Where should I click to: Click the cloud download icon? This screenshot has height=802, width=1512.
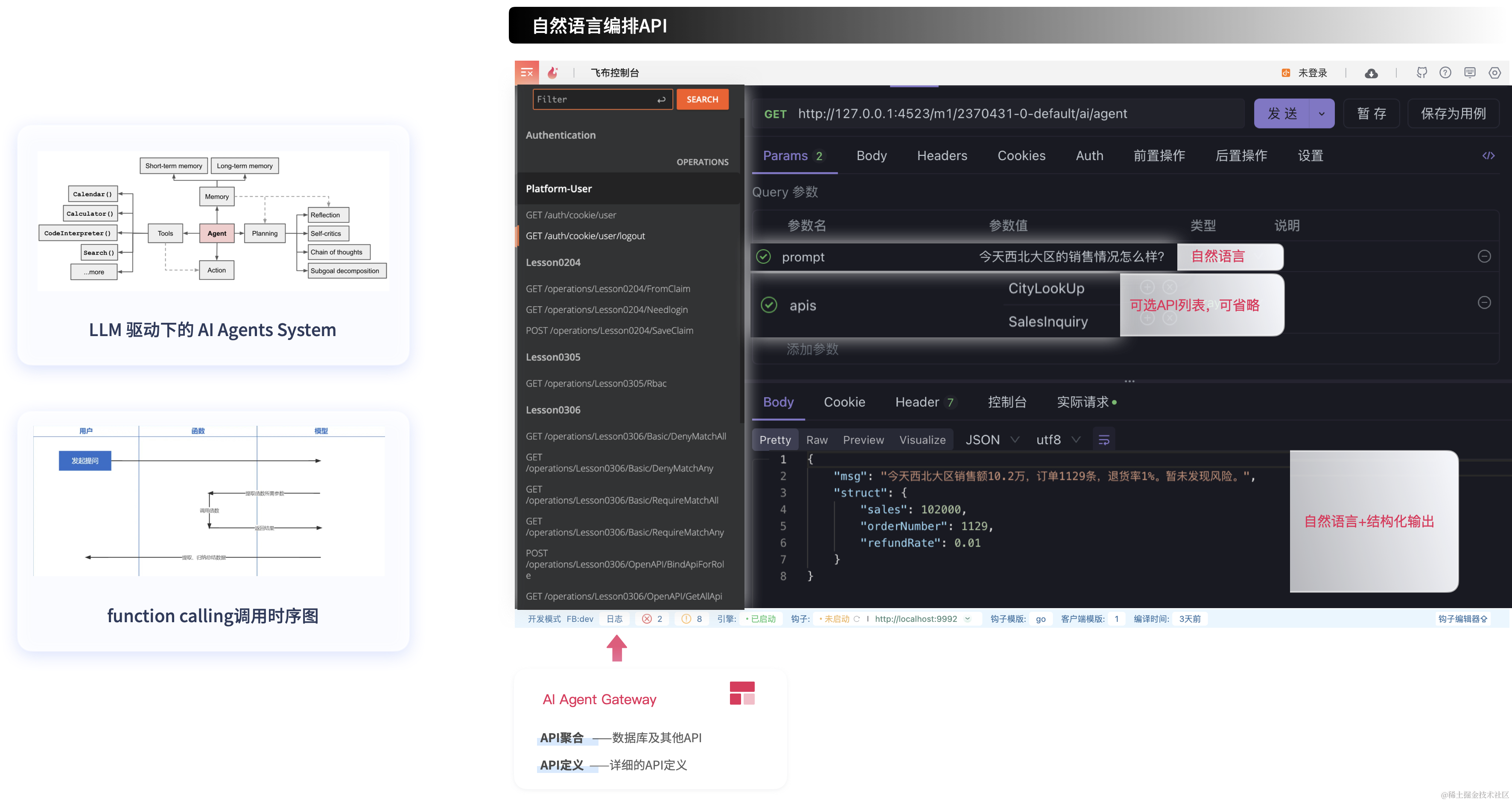click(1372, 72)
